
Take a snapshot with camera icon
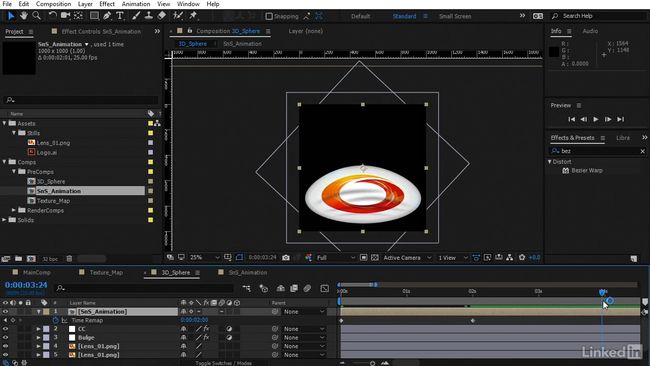(x=286, y=257)
